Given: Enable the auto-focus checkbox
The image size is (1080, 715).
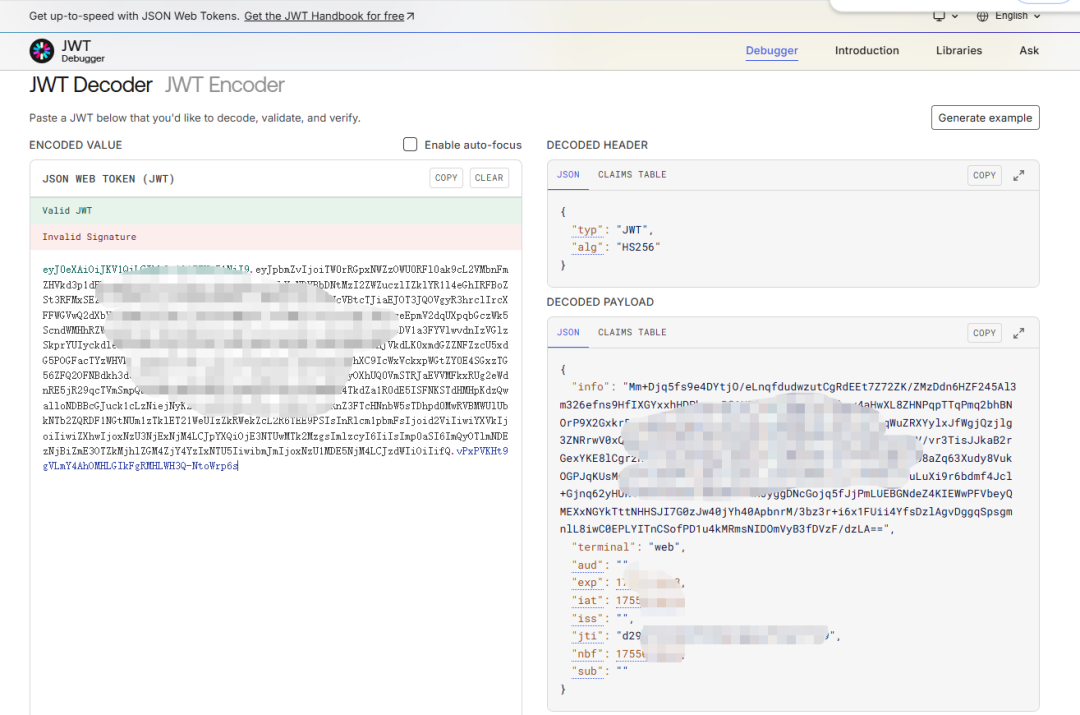Looking at the screenshot, I should coord(410,144).
